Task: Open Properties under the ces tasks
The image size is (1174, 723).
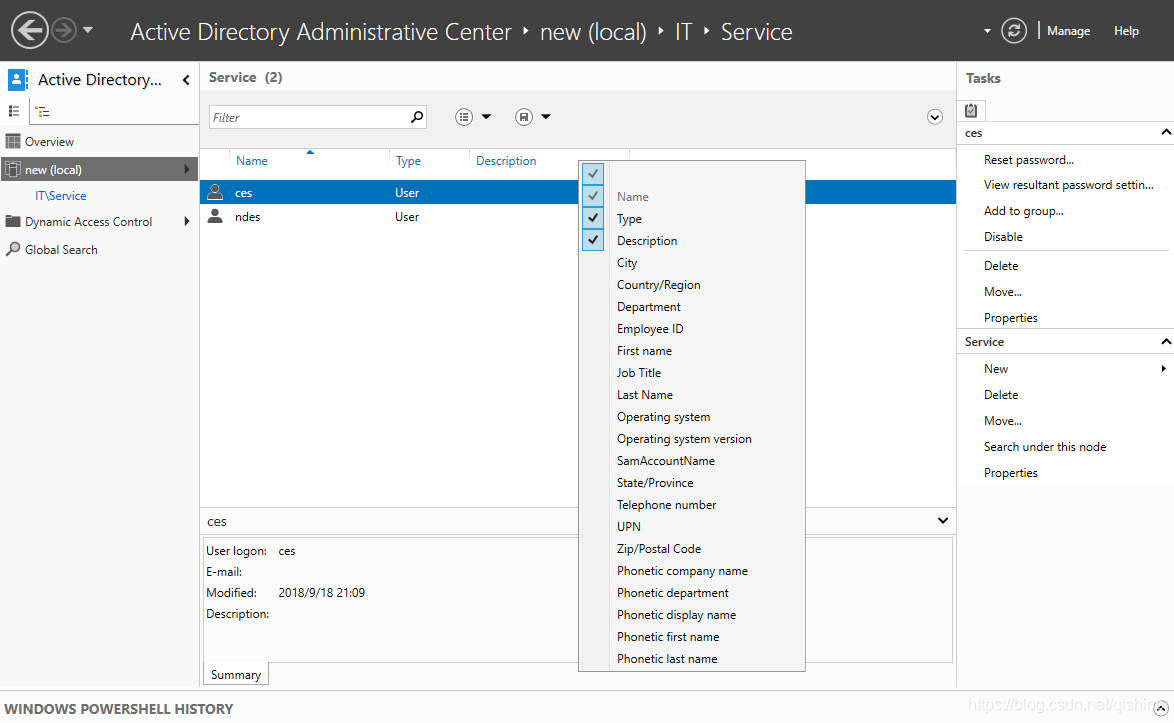Action: pos(1011,317)
